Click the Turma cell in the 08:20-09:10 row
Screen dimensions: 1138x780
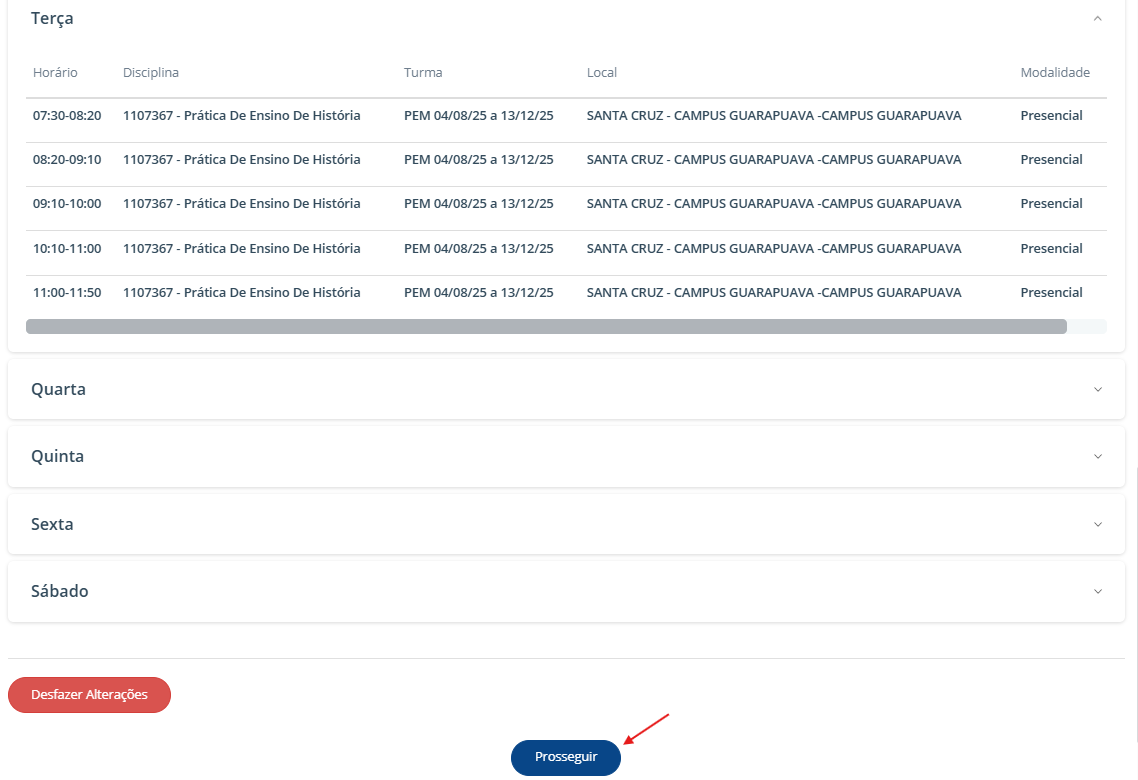(478, 160)
